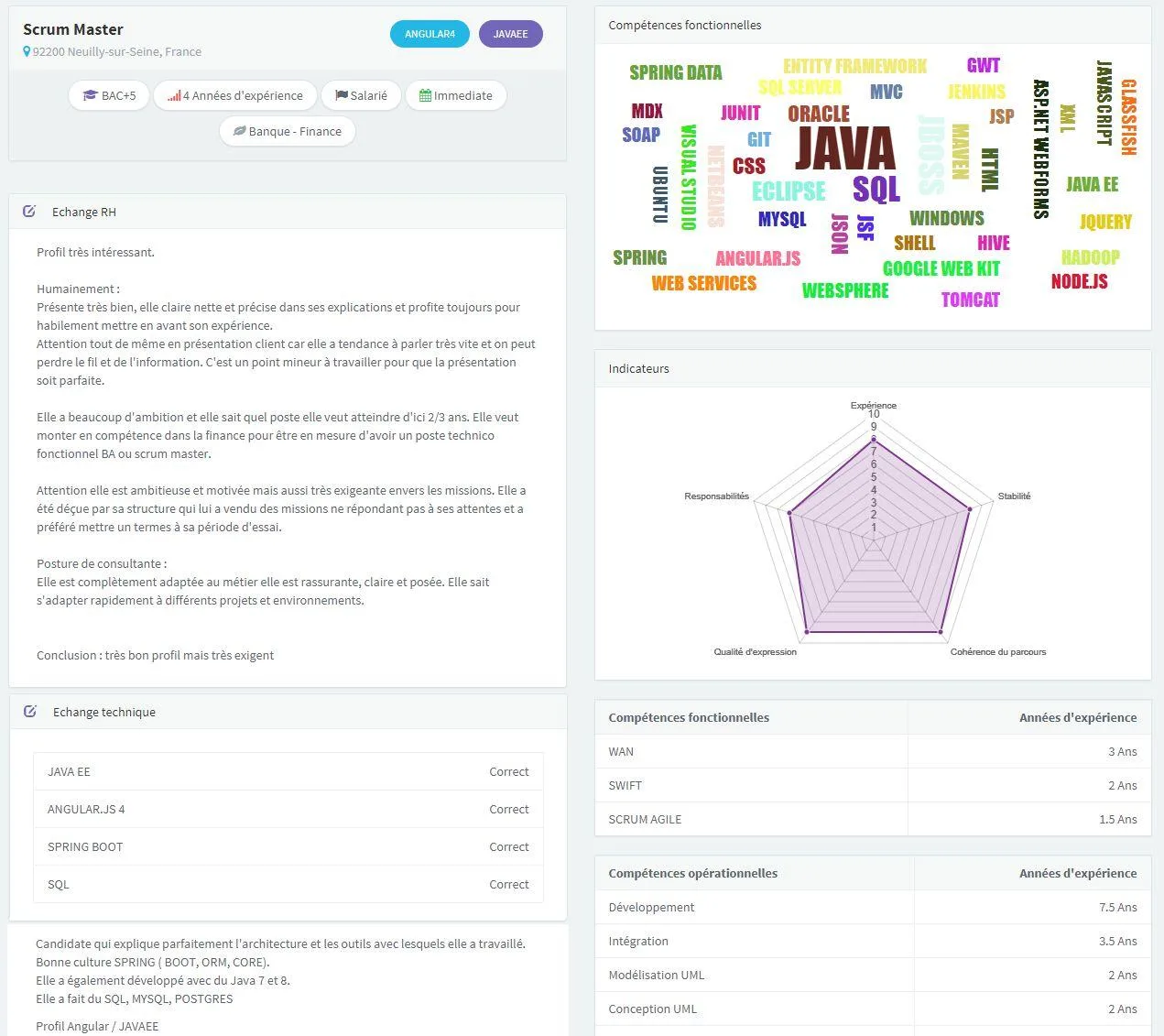Click the SCRUM AGILE row in skills table
The width and height of the screenshot is (1164, 1036).
pos(873,819)
